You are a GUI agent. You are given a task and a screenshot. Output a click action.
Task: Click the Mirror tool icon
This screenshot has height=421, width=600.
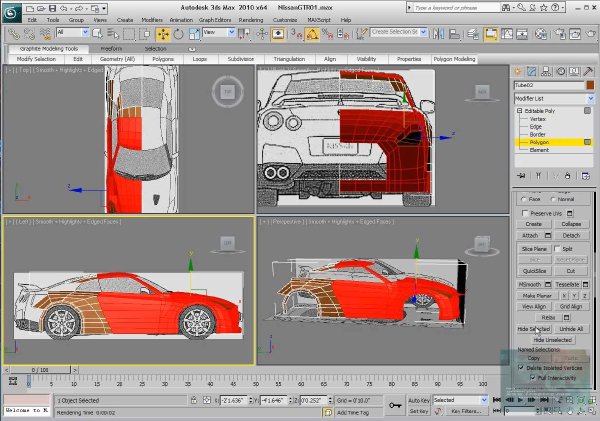[x=439, y=34]
